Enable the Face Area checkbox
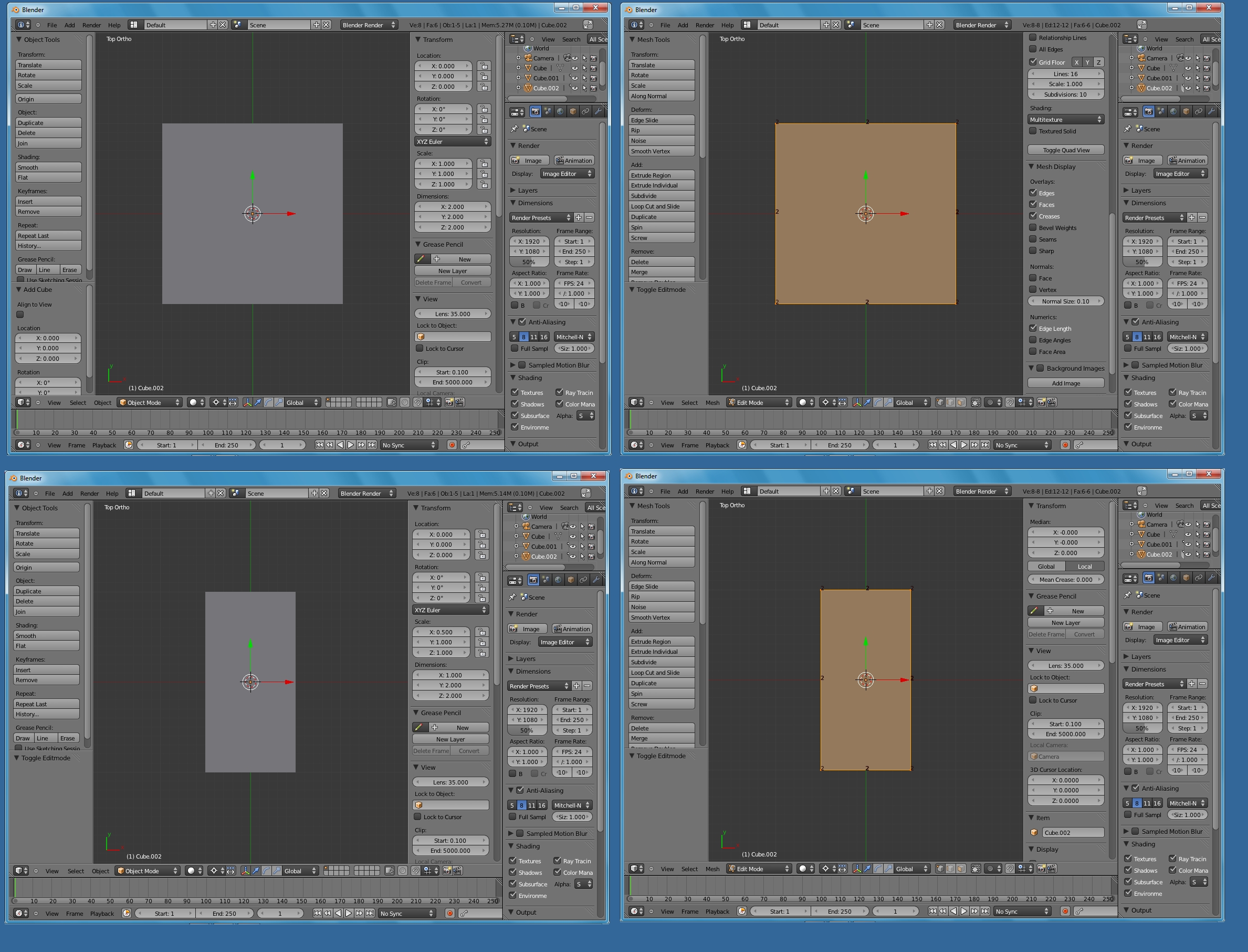 [x=1033, y=351]
